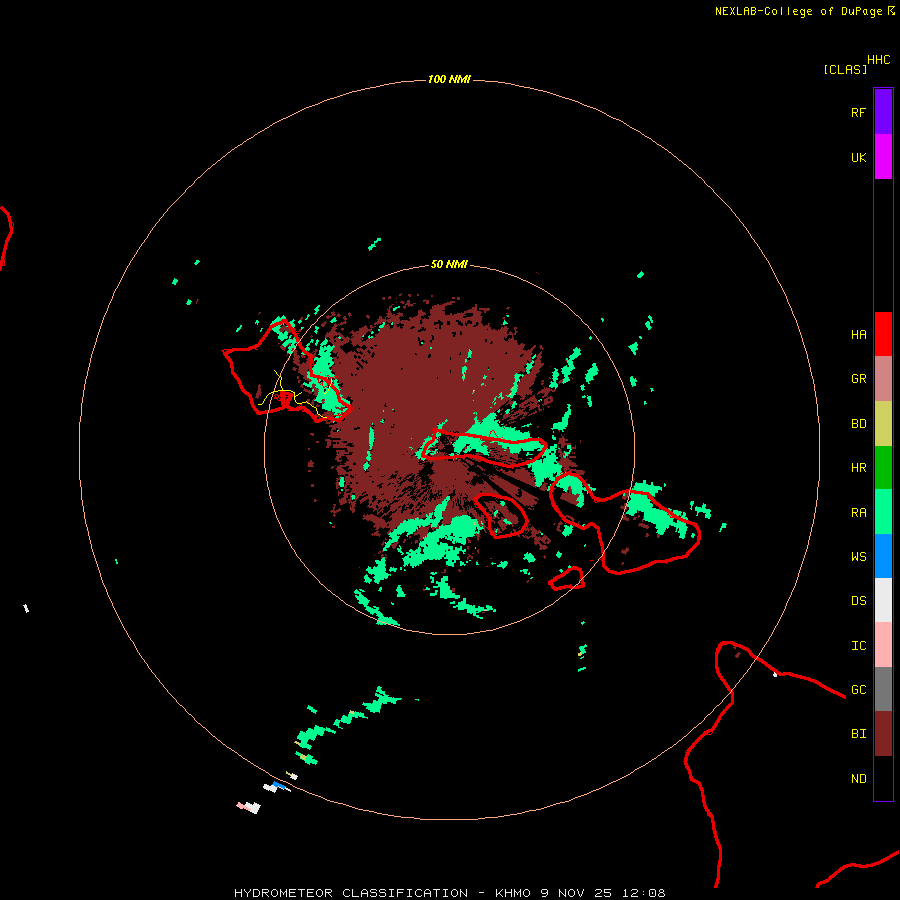Click the BI brown legend swatch
Screen dimensions: 900x900
point(883,734)
